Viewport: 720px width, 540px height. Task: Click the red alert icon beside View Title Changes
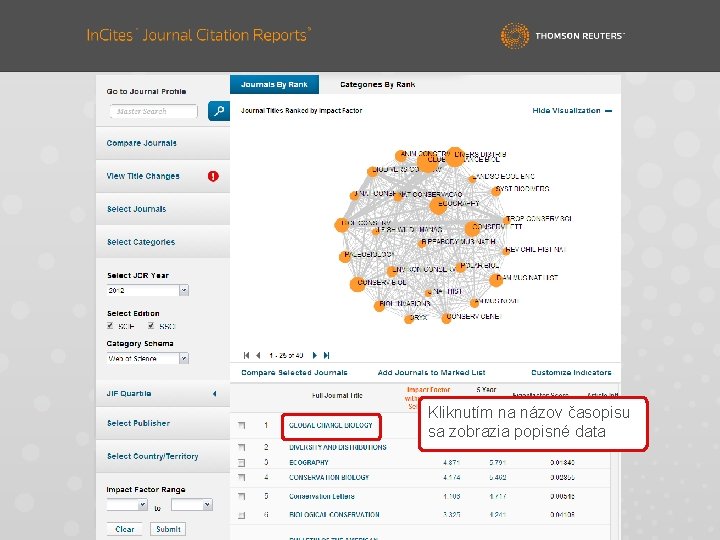[x=213, y=176]
